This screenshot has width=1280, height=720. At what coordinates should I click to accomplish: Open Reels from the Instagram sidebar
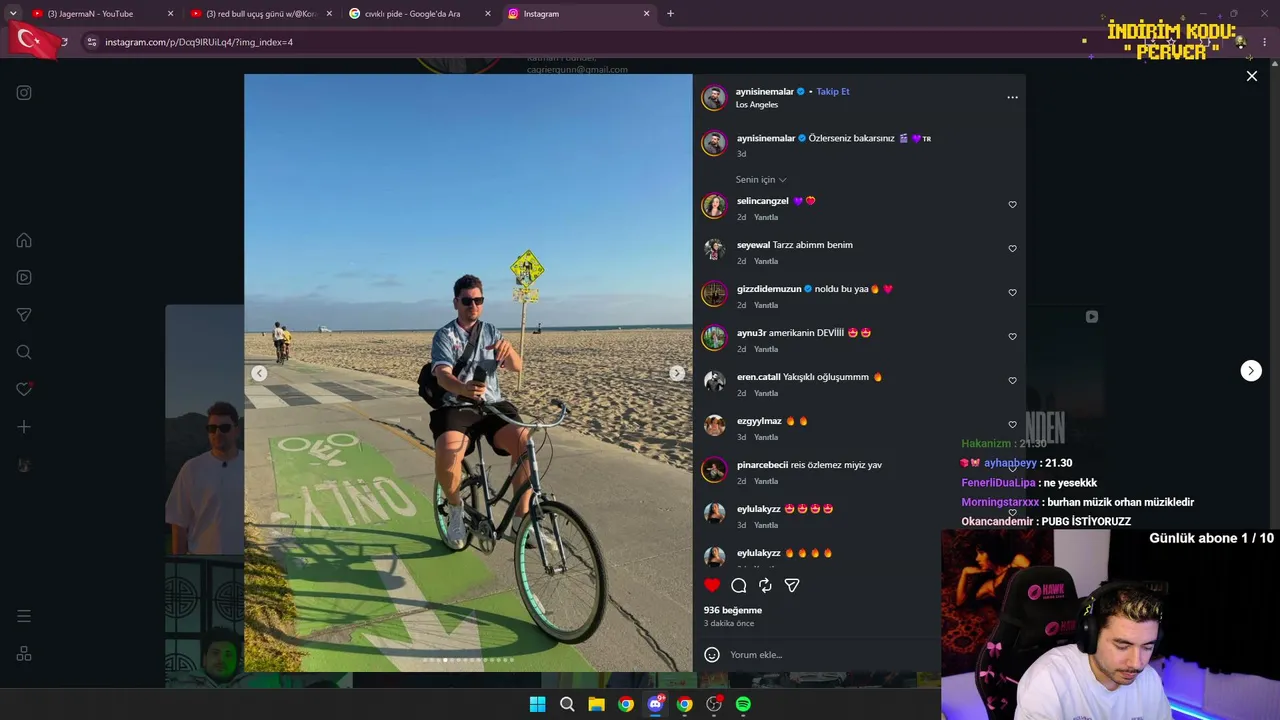click(x=24, y=277)
